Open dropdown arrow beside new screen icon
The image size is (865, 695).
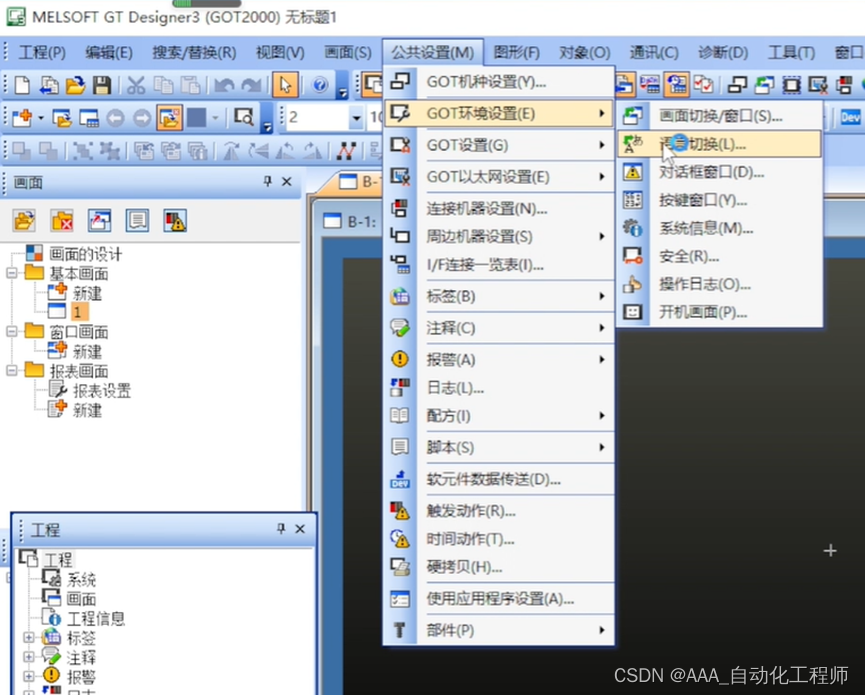(41, 118)
